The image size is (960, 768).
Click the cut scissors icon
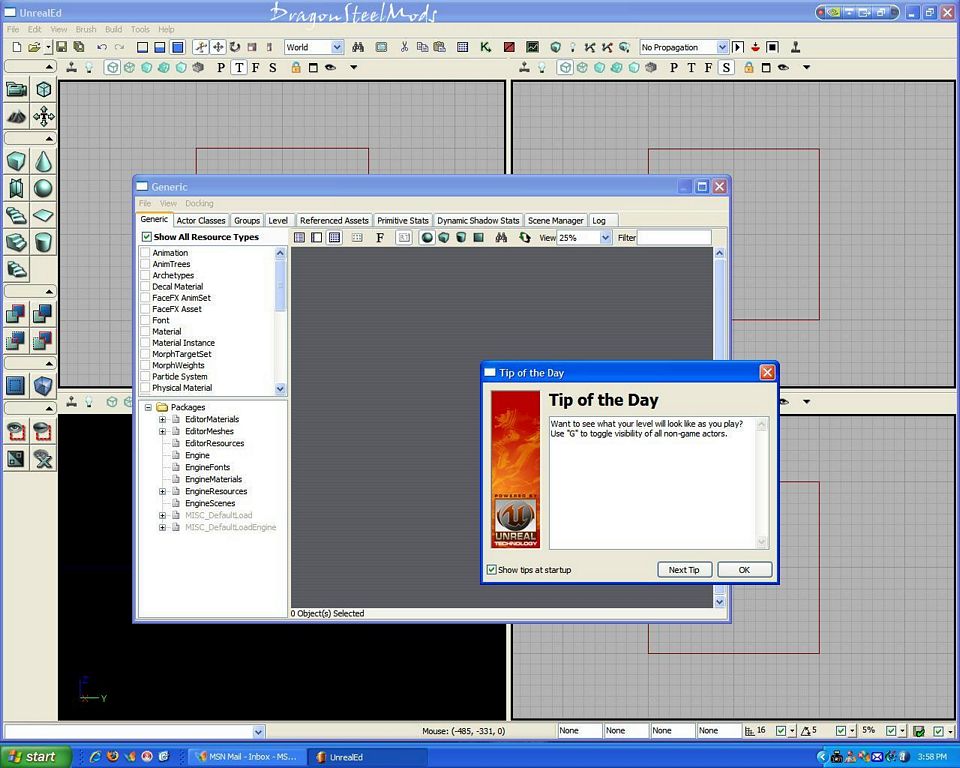(404, 47)
